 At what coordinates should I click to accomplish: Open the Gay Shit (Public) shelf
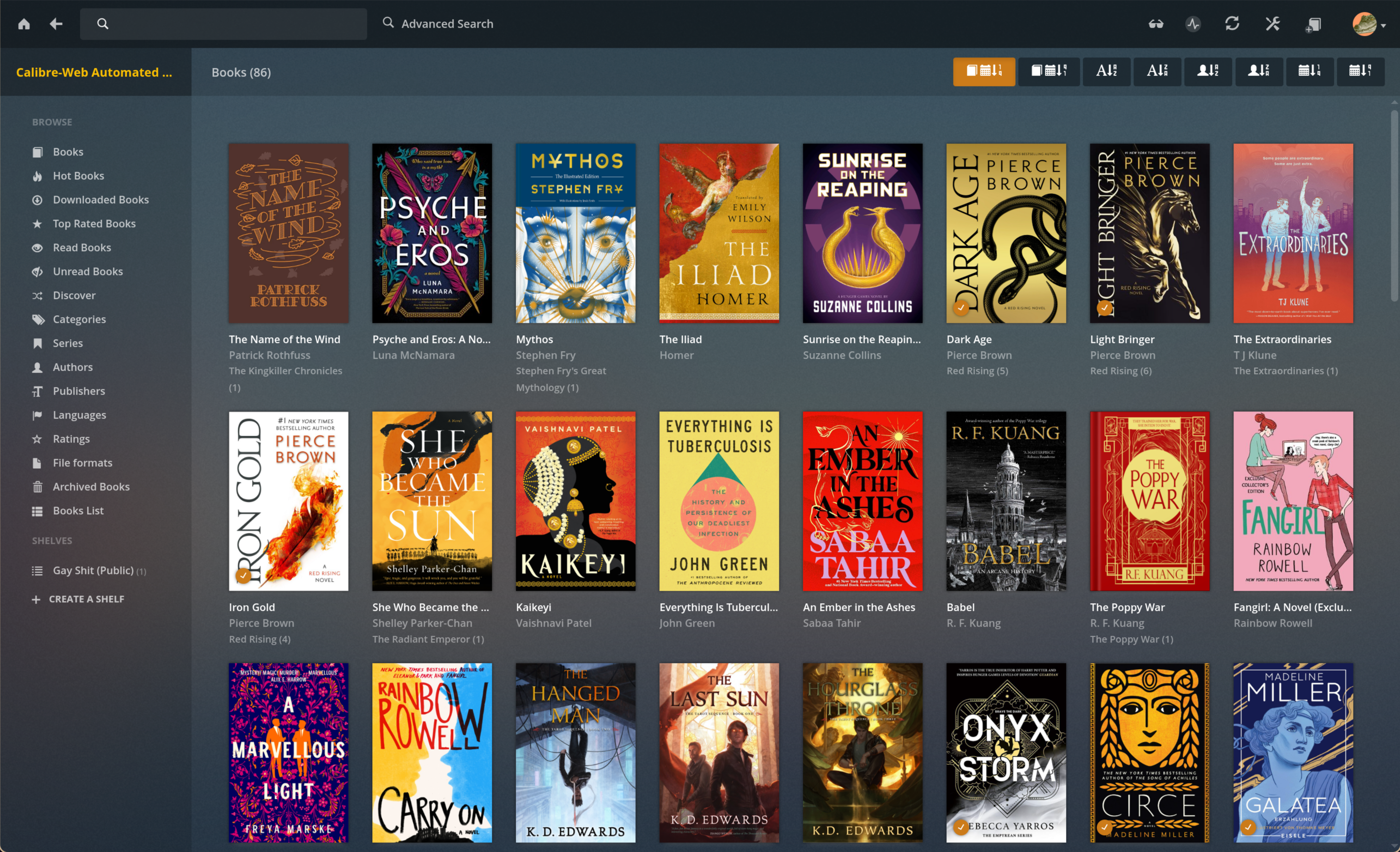click(x=93, y=570)
